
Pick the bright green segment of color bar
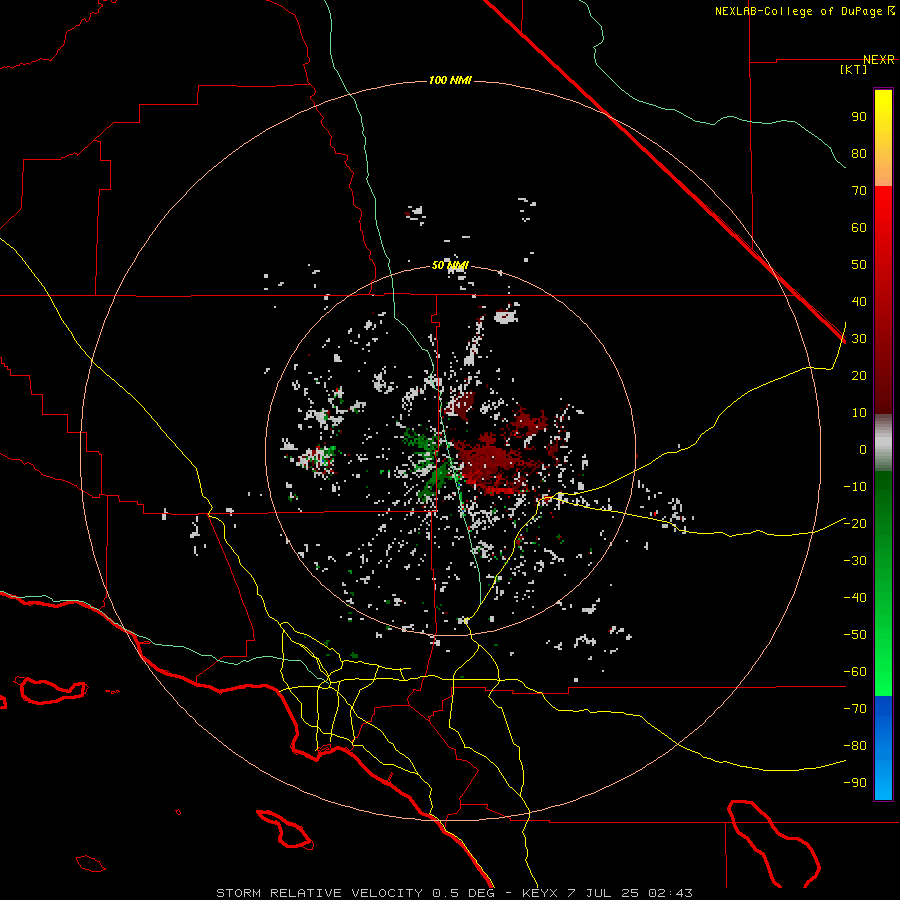pos(883,584)
